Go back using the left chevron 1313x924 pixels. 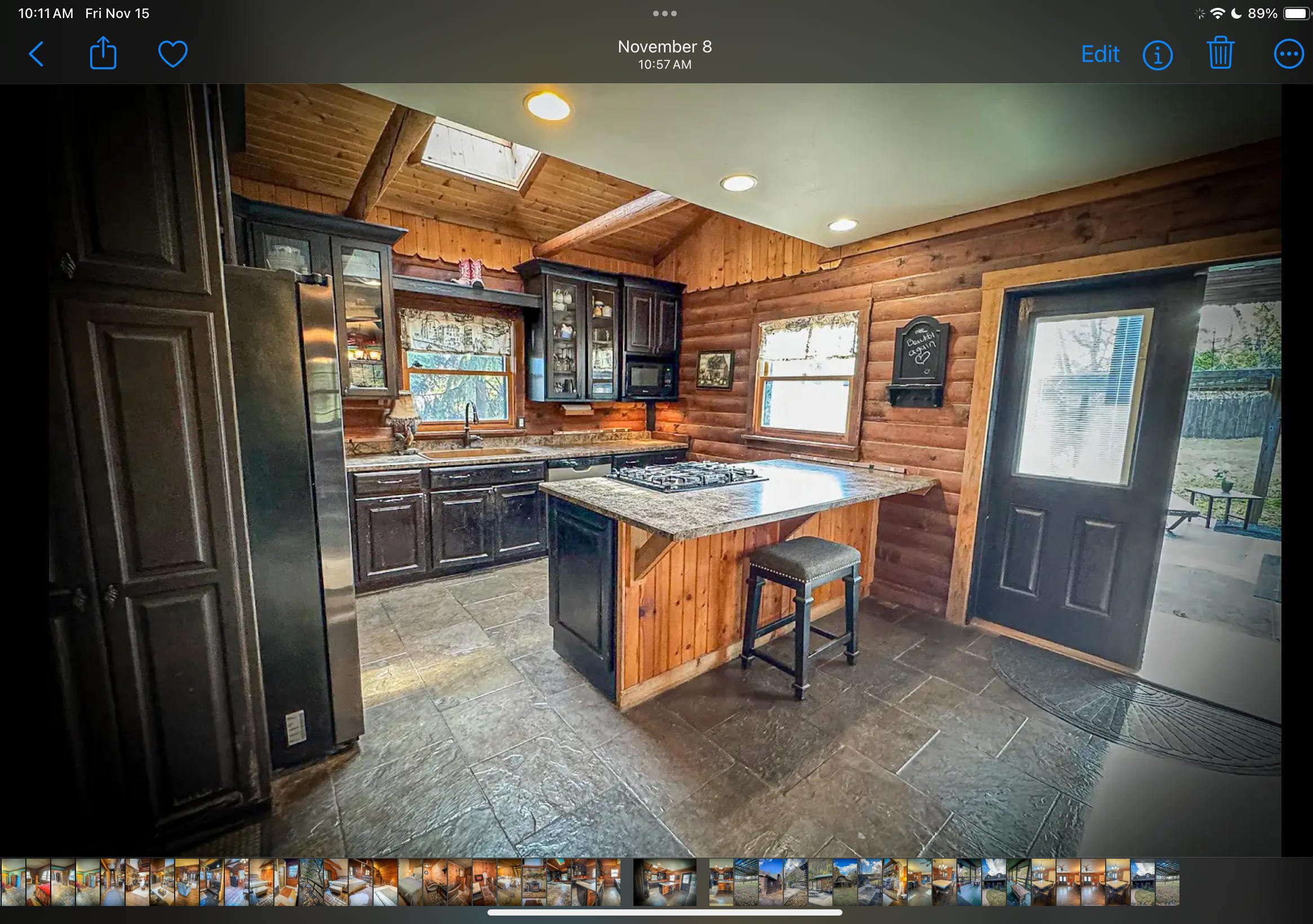click(x=36, y=54)
